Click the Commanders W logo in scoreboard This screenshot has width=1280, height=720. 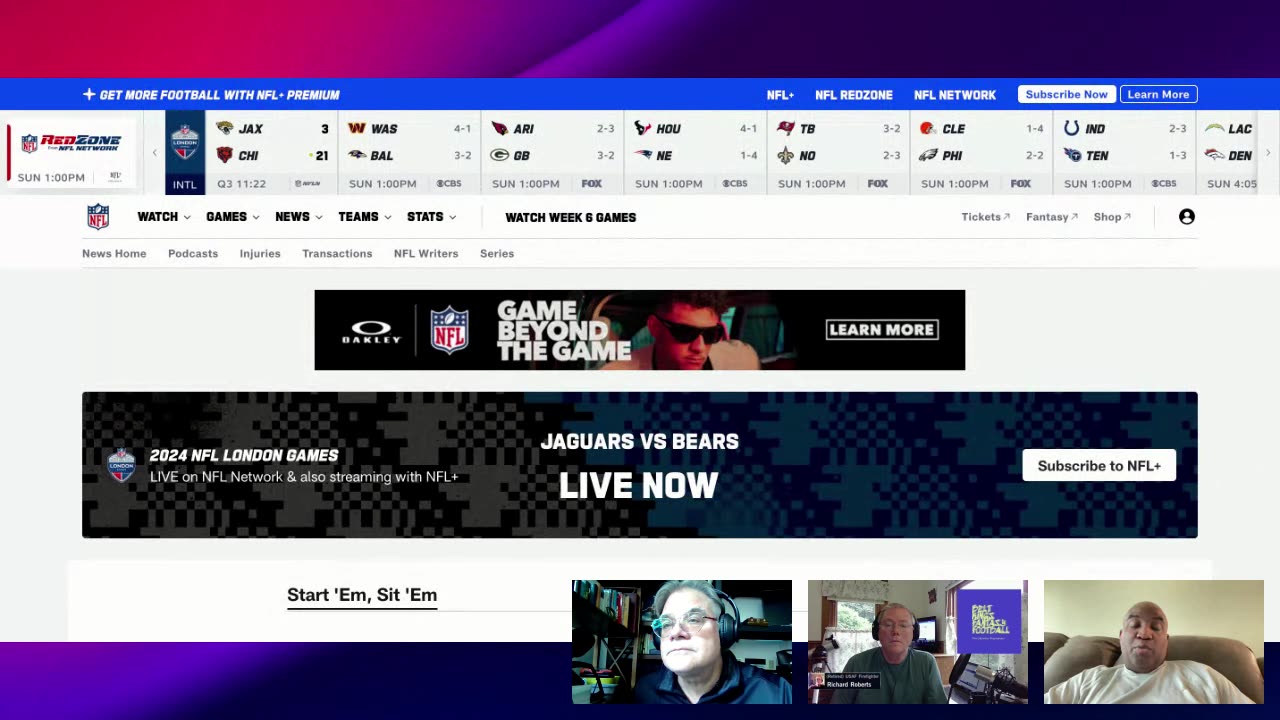click(x=357, y=128)
